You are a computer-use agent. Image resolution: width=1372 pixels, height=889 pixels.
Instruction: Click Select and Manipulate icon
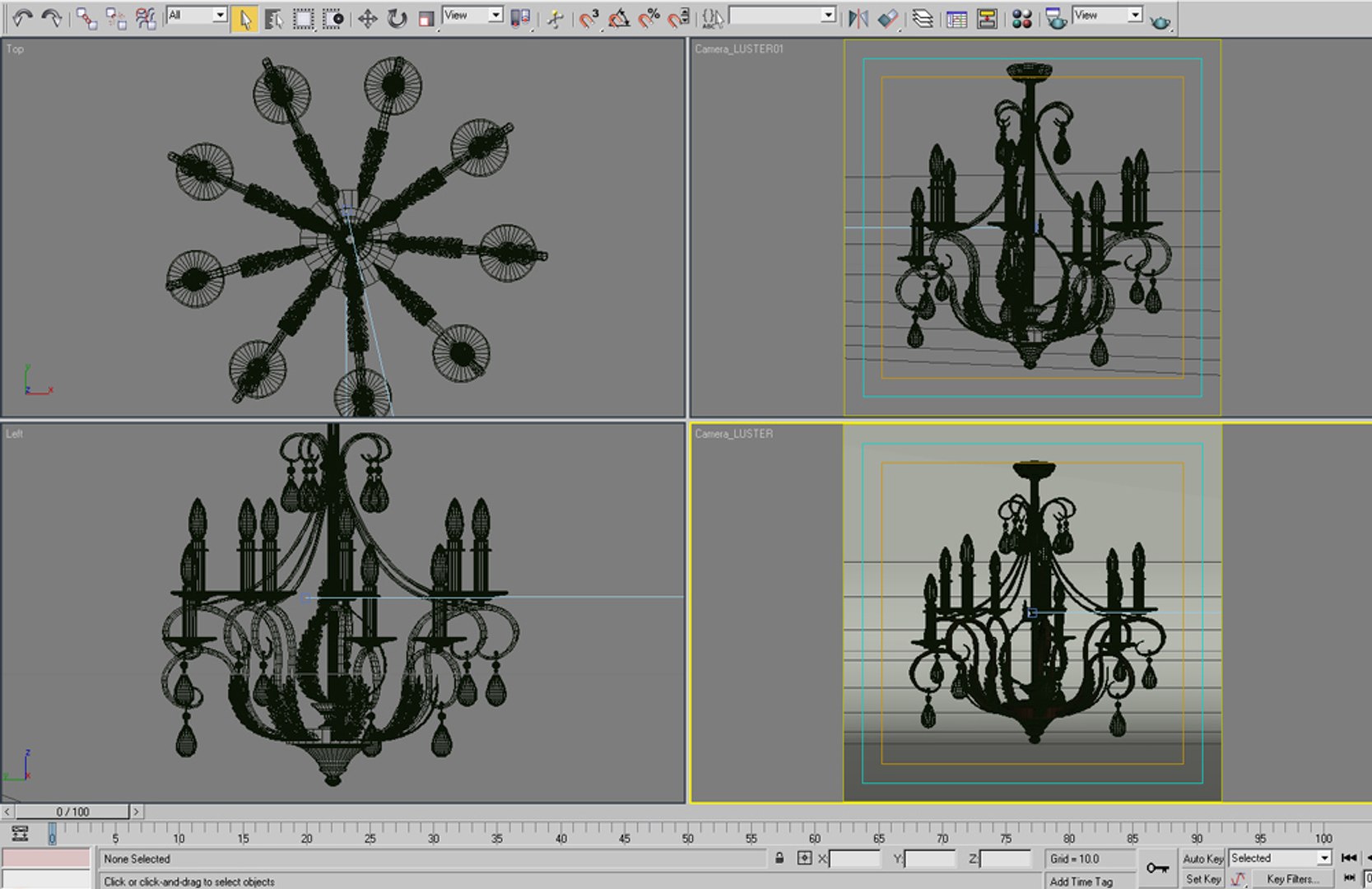pos(556,18)
